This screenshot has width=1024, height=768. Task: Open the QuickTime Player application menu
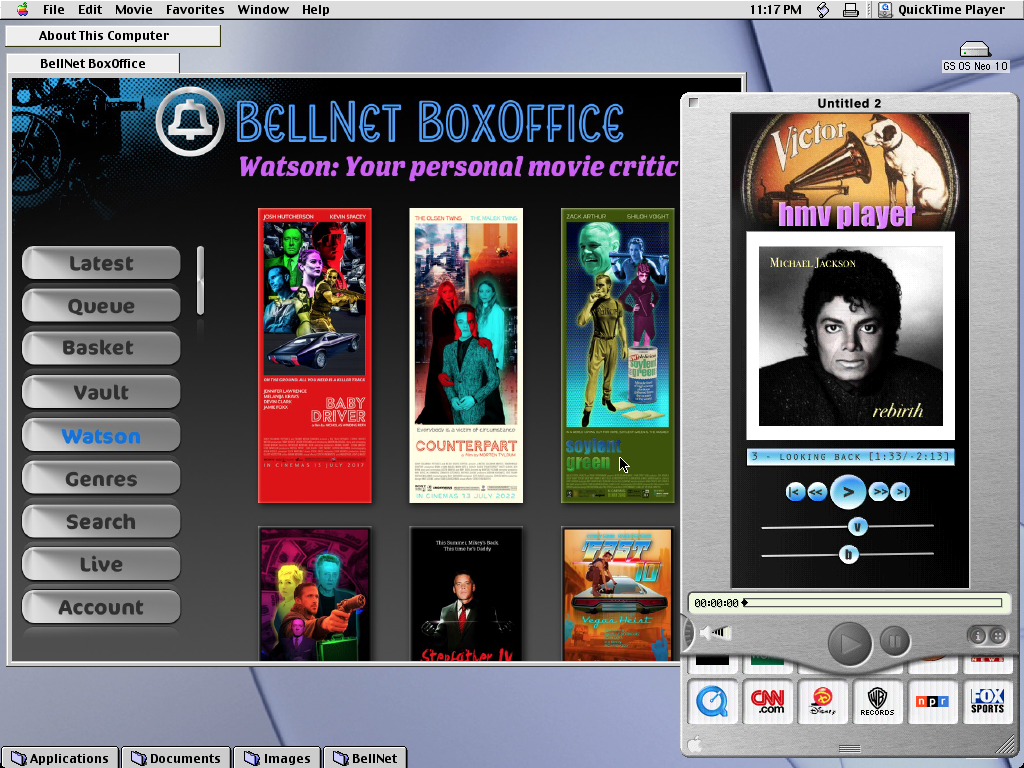tap(941, 10)
